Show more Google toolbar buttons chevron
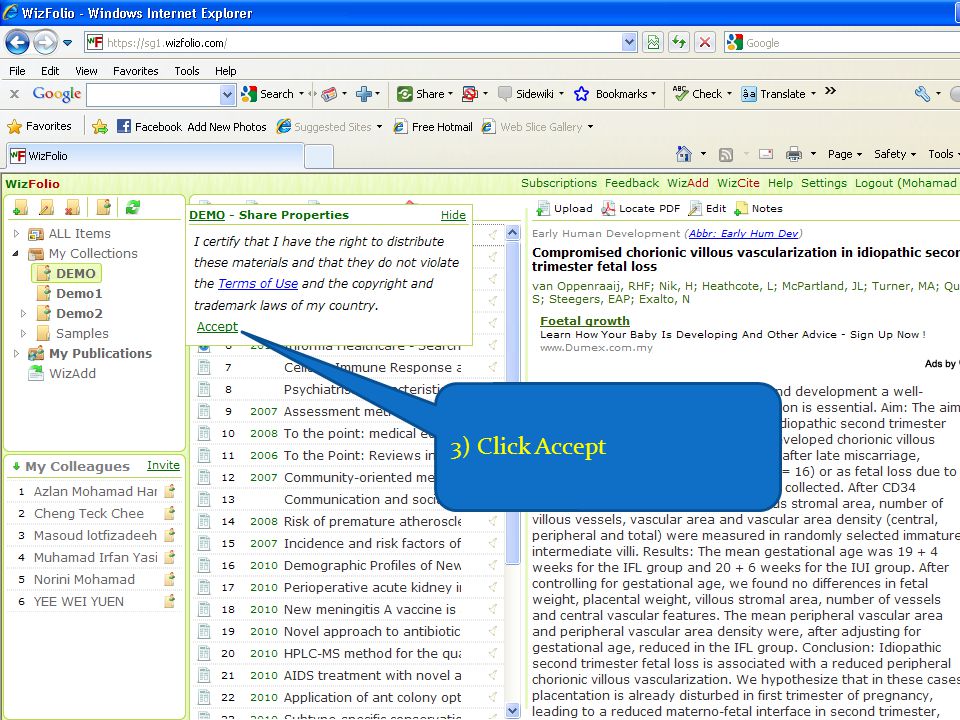Image resolution: width=960 pixels, height=720 pixels. (830, 91)
